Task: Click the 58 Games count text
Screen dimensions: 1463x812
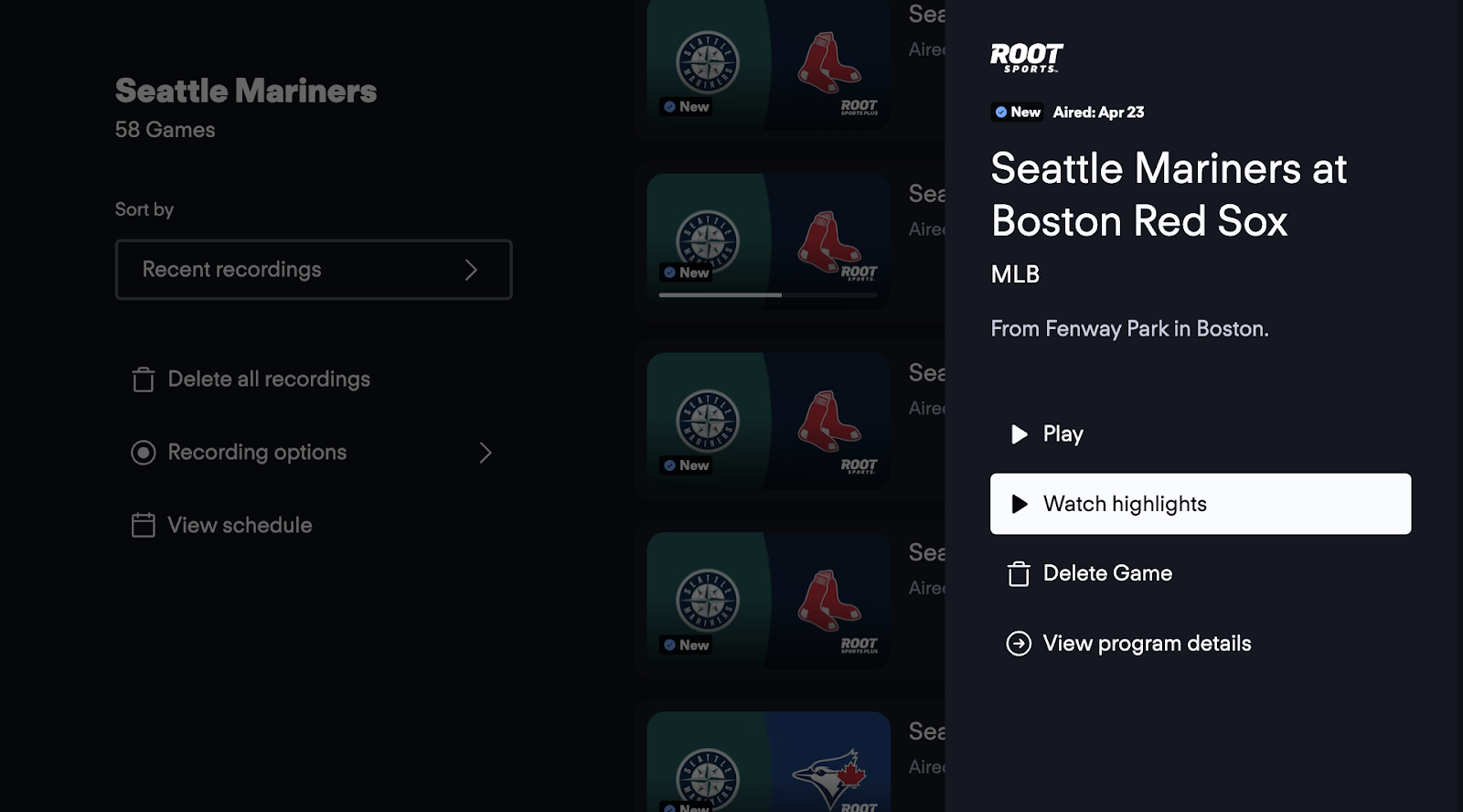Action: pos(166,130)
